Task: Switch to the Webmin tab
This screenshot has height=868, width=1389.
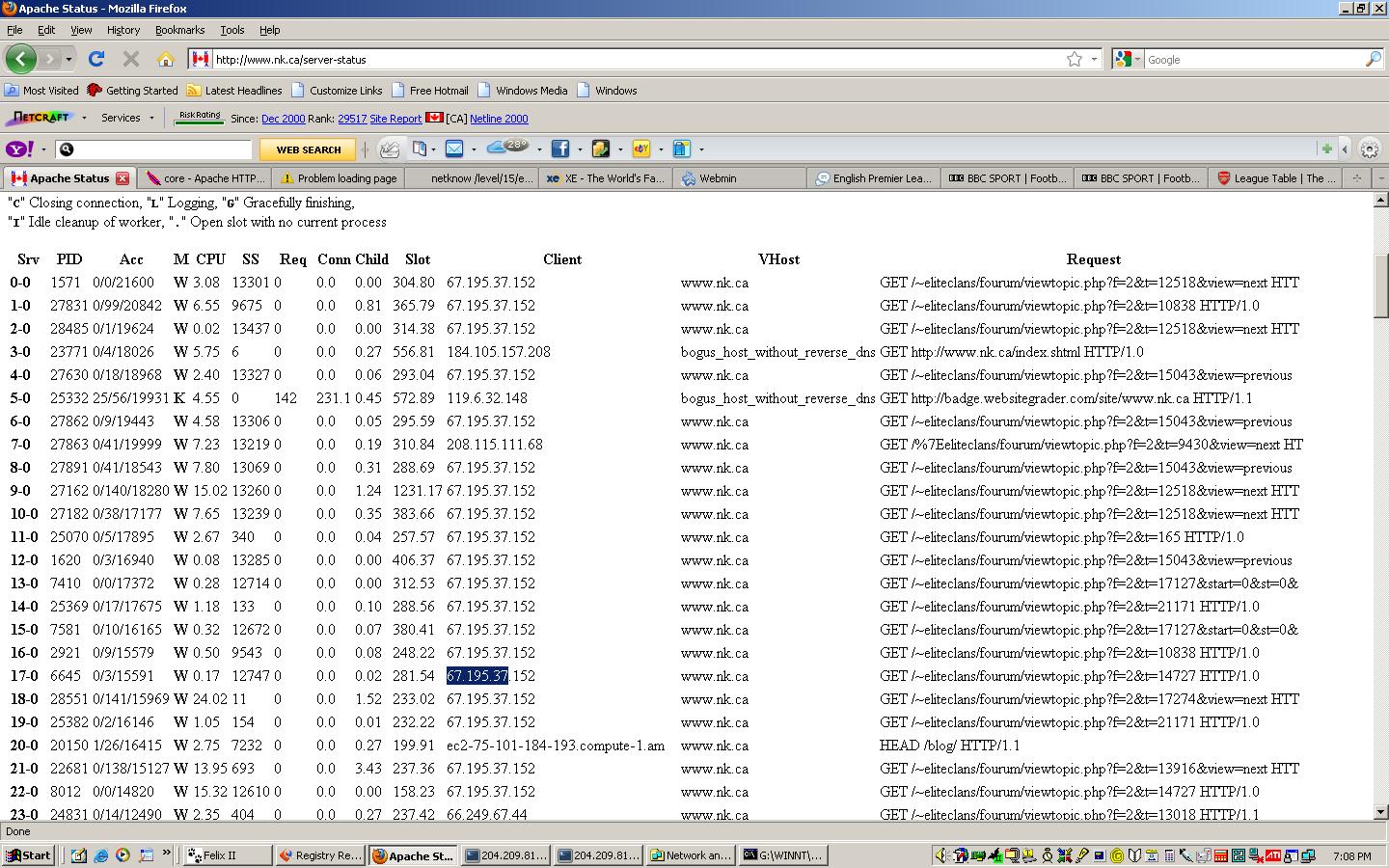Action: click(718, 178)
